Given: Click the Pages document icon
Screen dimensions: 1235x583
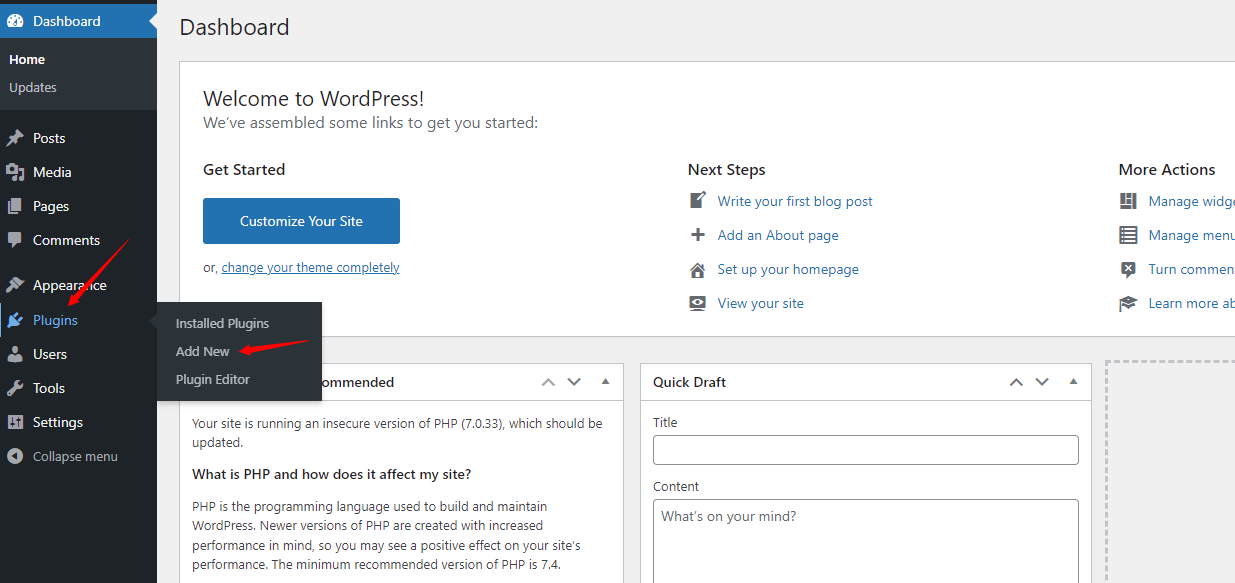Looking at the screenshot, I should pos(15,206).
